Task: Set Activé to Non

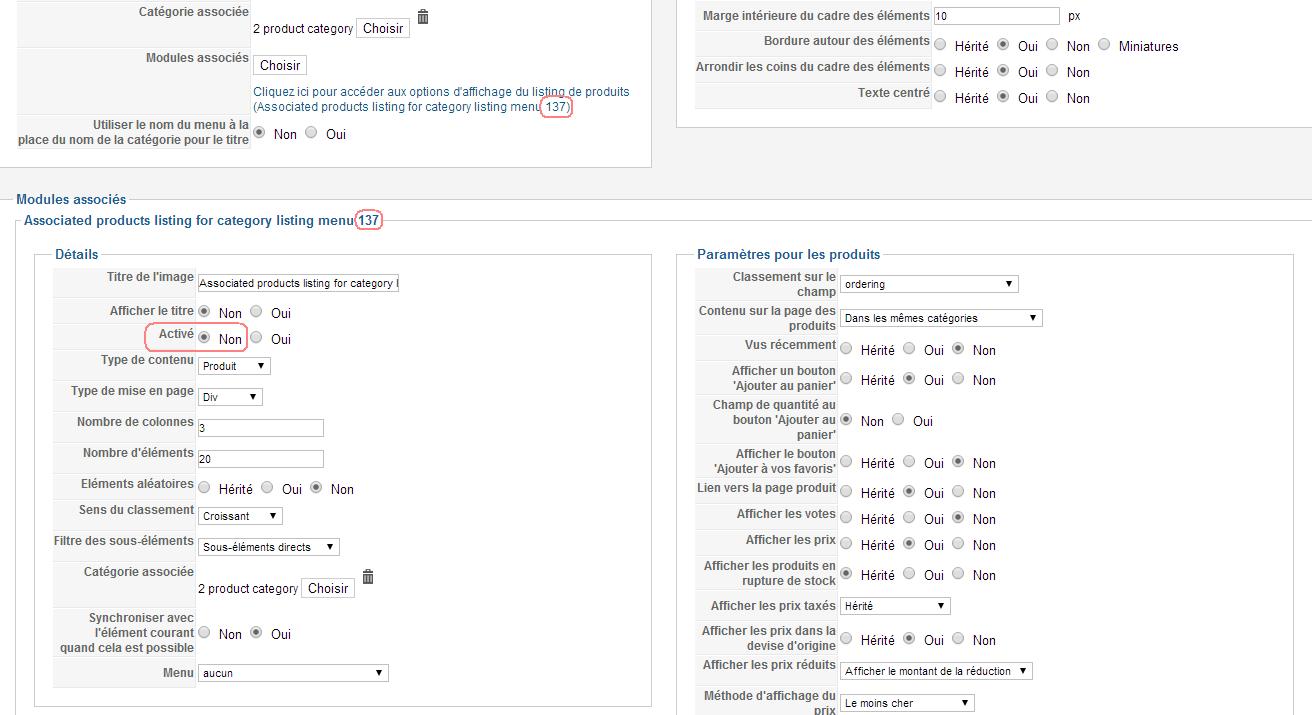Action: pos(205,337)
